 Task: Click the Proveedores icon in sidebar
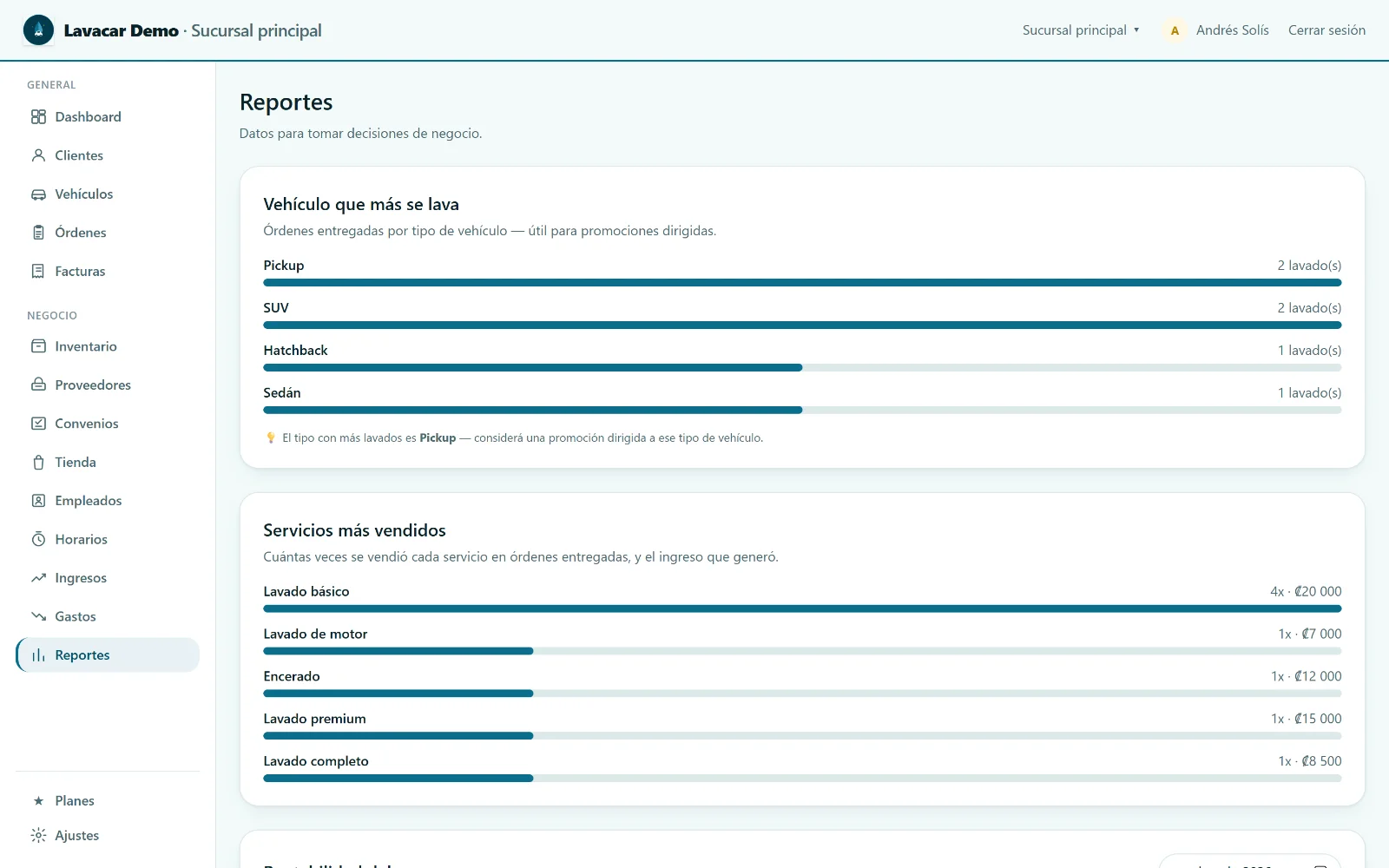coord(38,385)
